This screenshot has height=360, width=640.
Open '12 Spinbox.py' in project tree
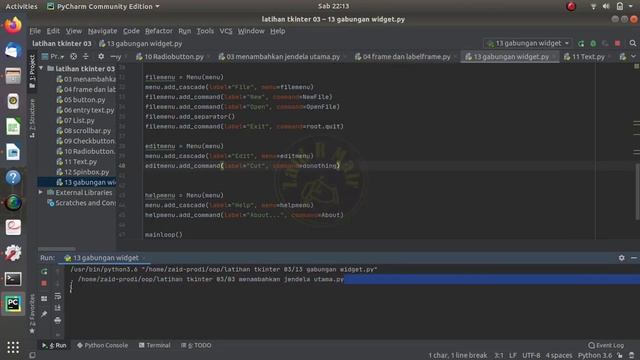click(x=82, y=172)
